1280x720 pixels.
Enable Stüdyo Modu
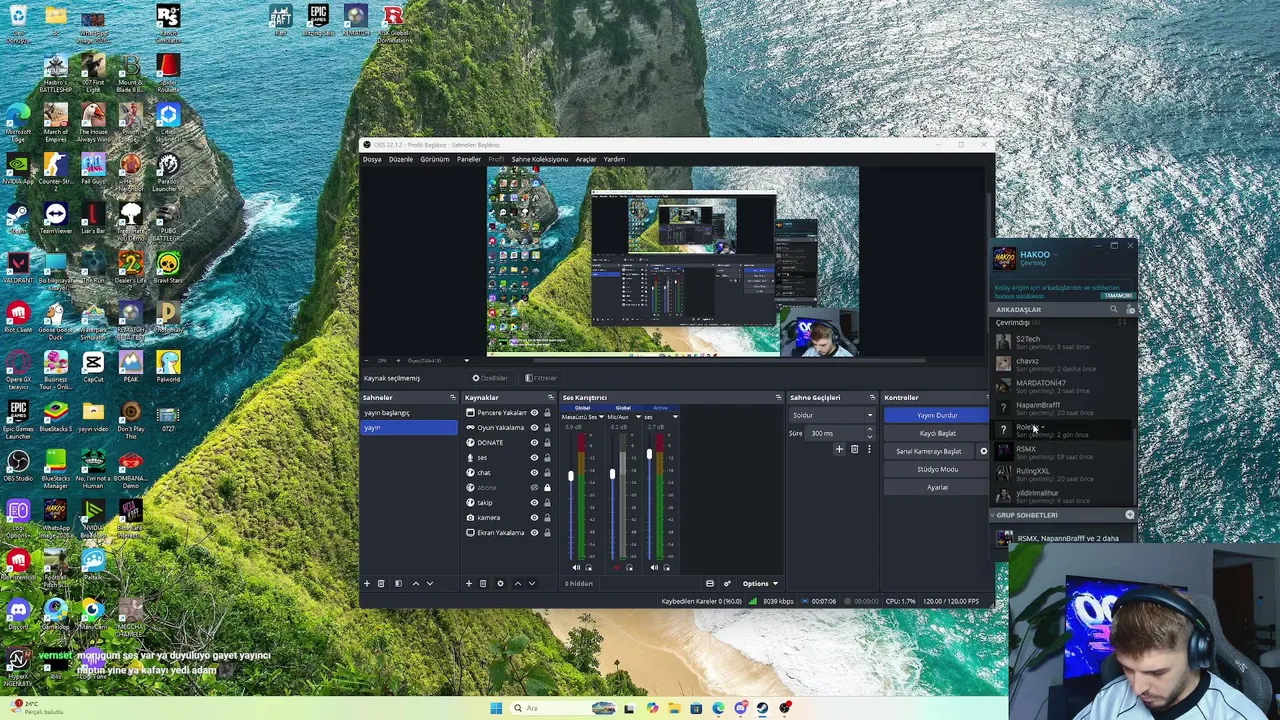(x=937, y=469)
